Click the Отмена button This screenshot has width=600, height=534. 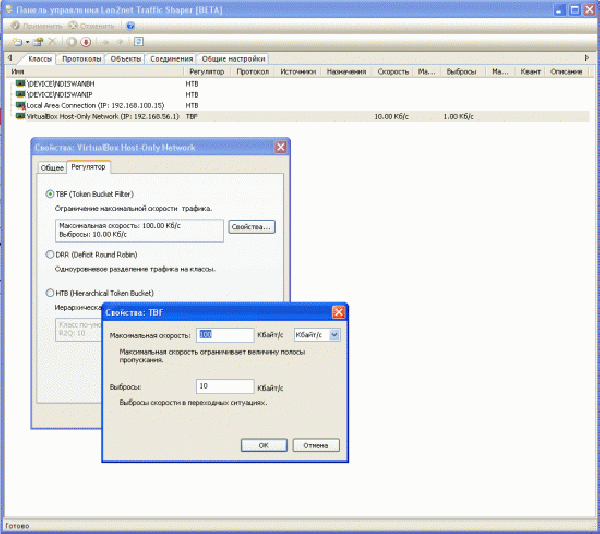[315, 445]
